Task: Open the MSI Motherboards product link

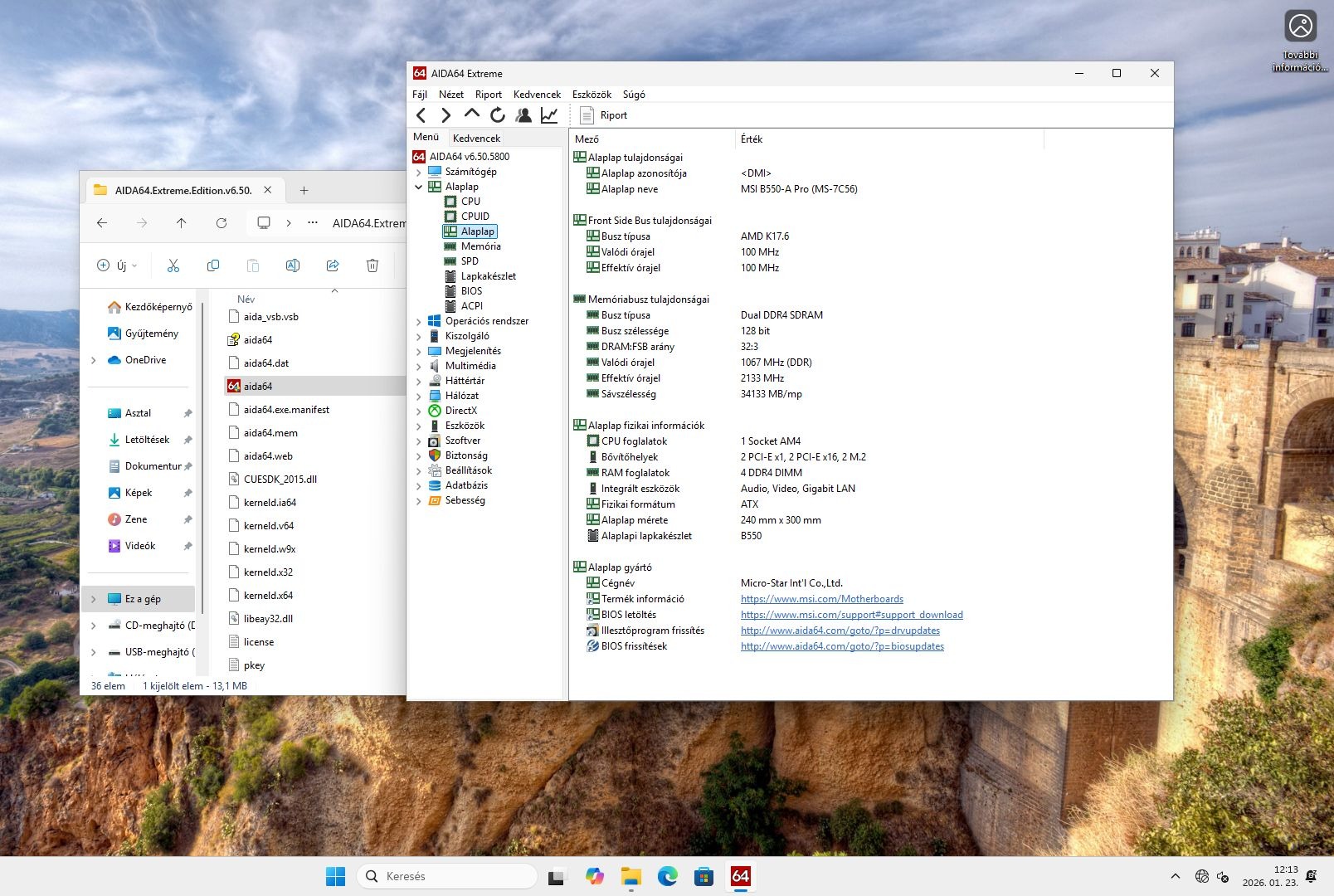Action: [x=821, y=599]
